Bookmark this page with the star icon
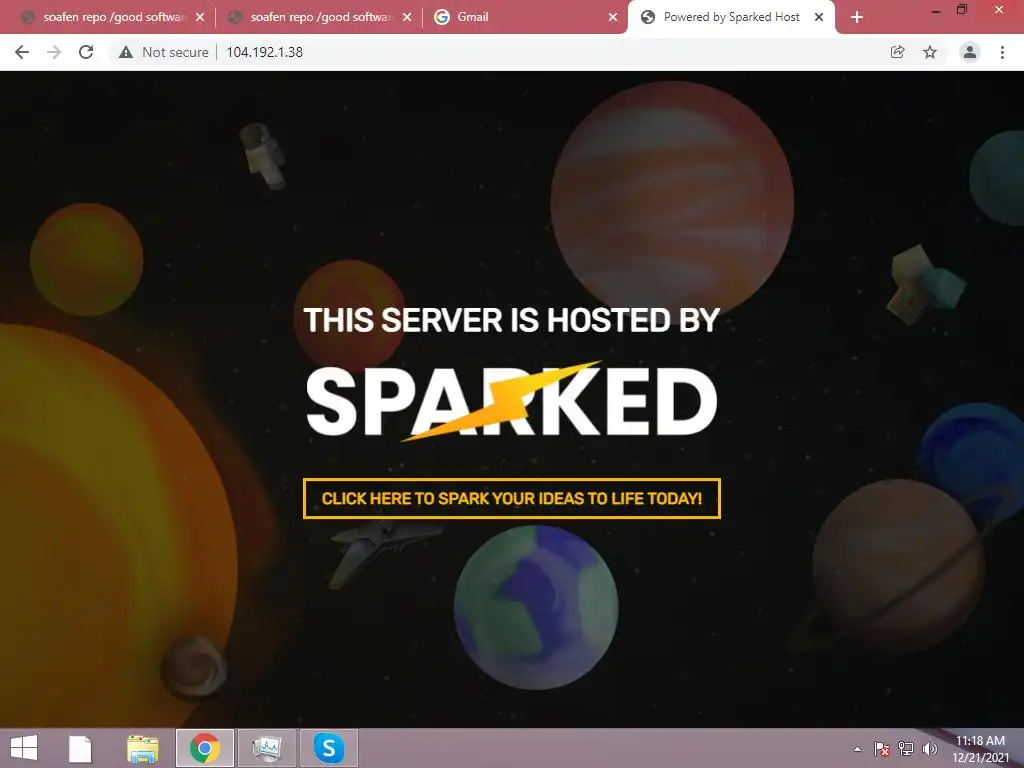Viewport: 1024px width, 768px height. 930,52
